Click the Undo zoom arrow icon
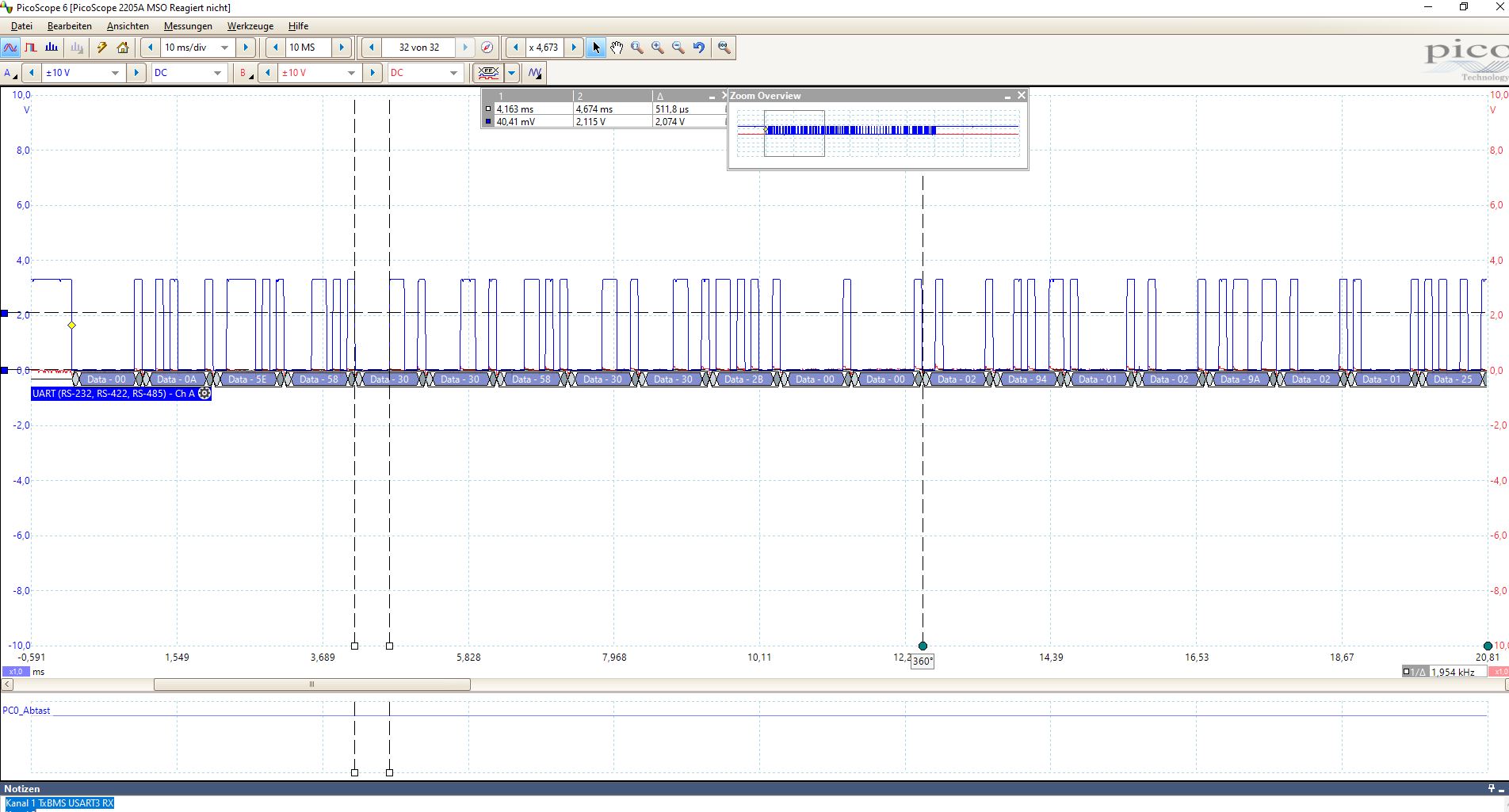The height and width of the screenshot is (812, 1509). pos(698,48)
